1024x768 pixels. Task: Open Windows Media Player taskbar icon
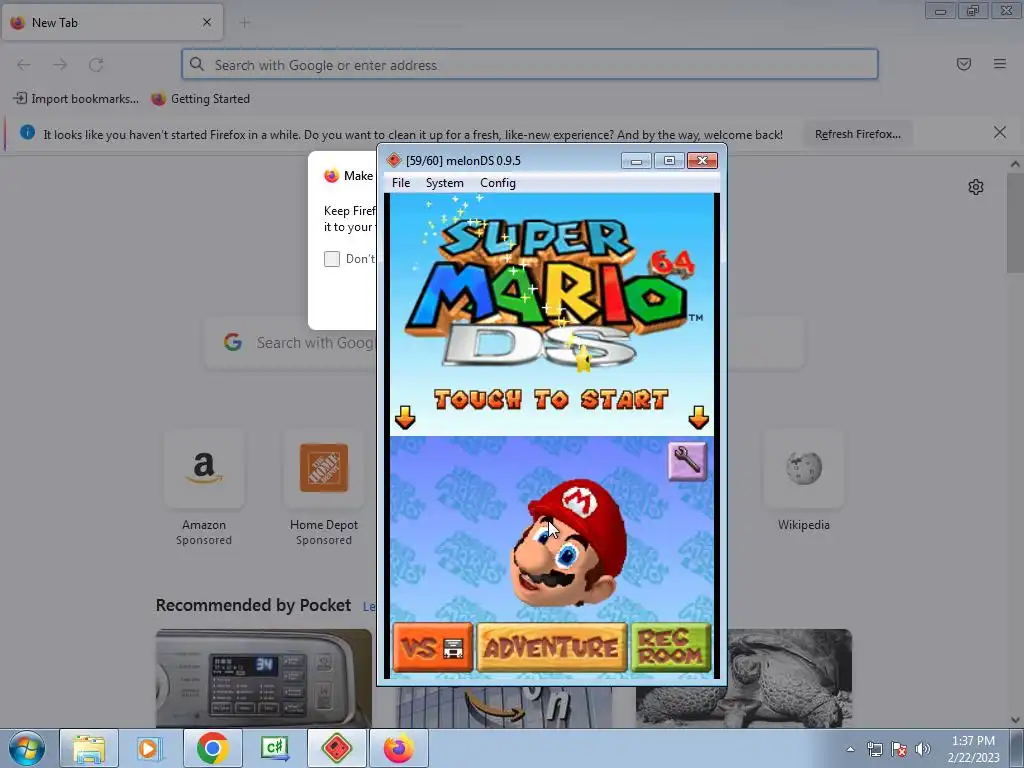[x=150, y=748]
